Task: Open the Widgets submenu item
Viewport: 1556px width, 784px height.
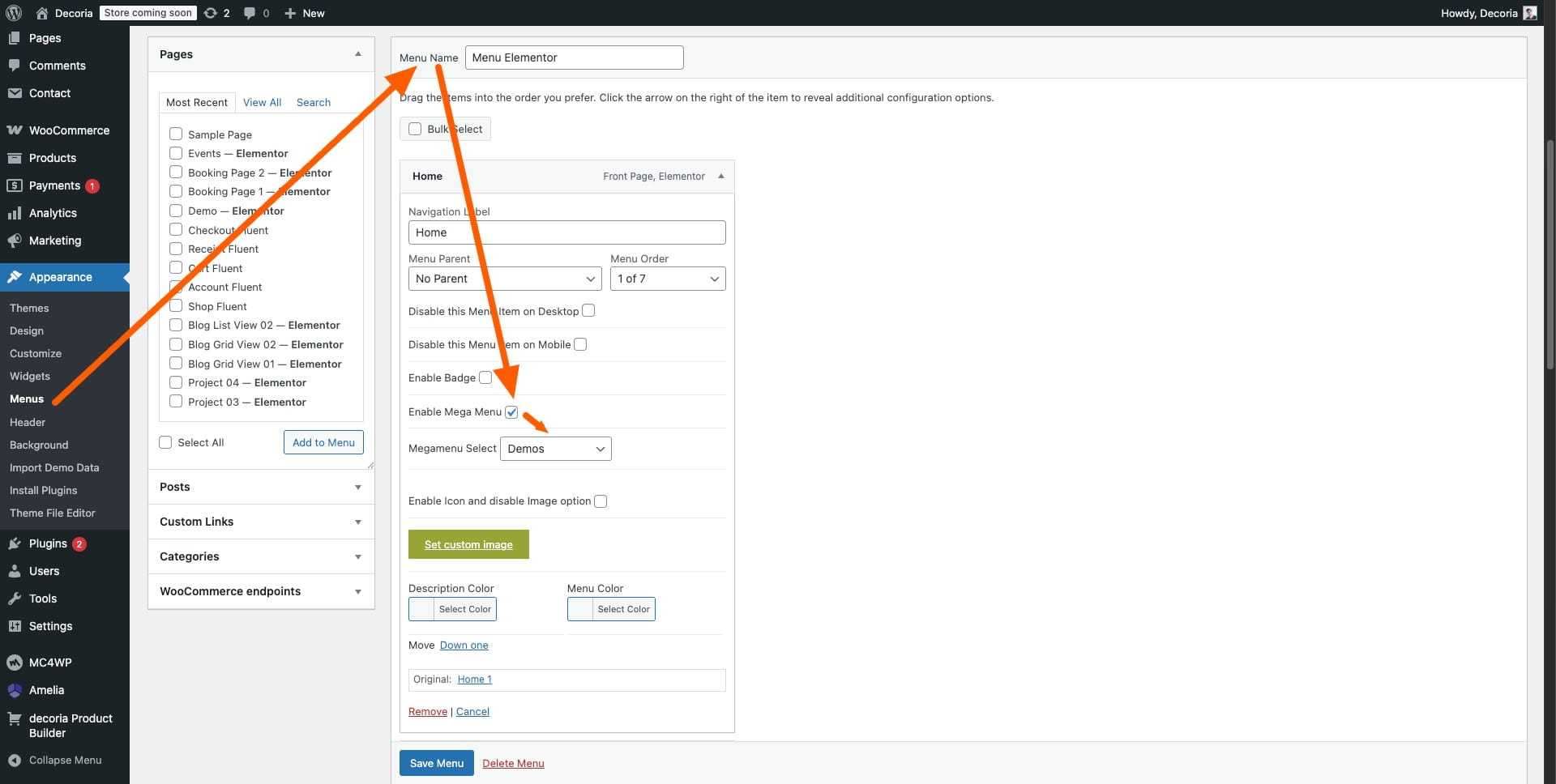Action: coord(30,376)
